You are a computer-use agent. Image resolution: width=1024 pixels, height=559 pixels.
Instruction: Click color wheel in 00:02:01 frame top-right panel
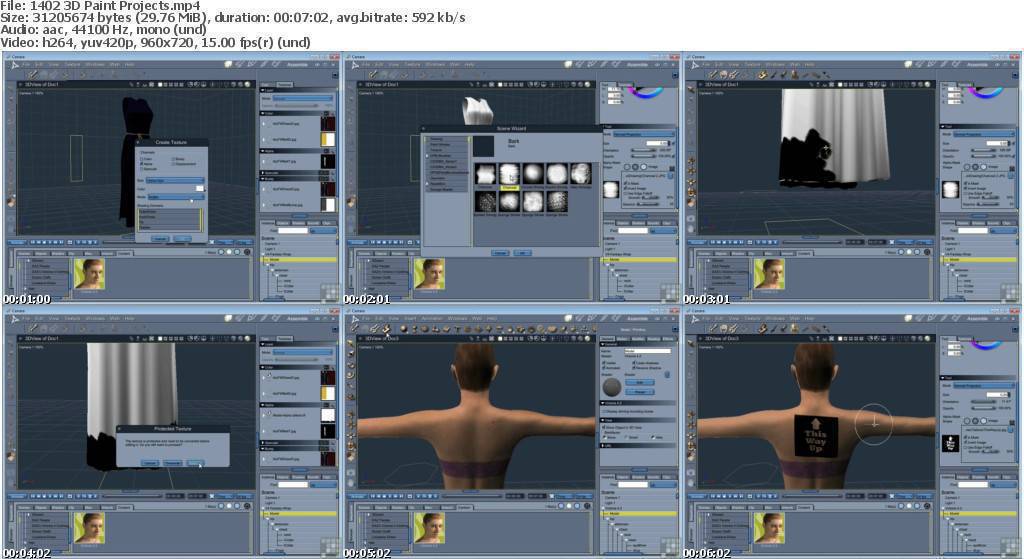click(x=647, y=91)
